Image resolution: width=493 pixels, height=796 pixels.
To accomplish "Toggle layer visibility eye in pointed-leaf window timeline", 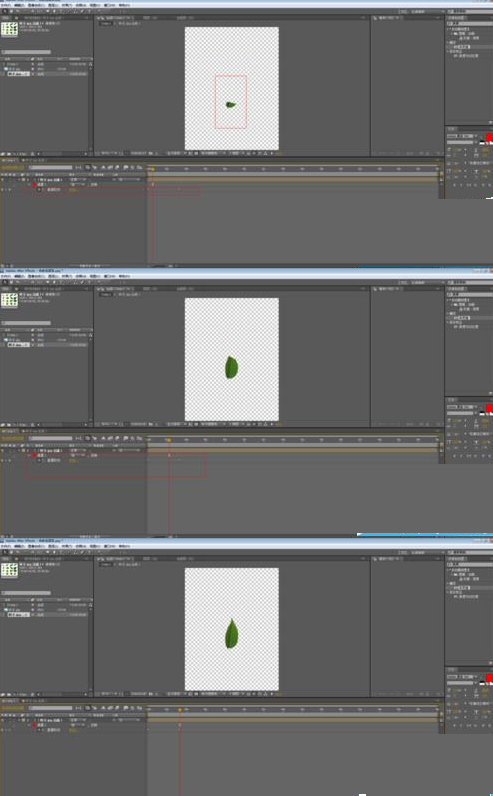I will [3, 720].
